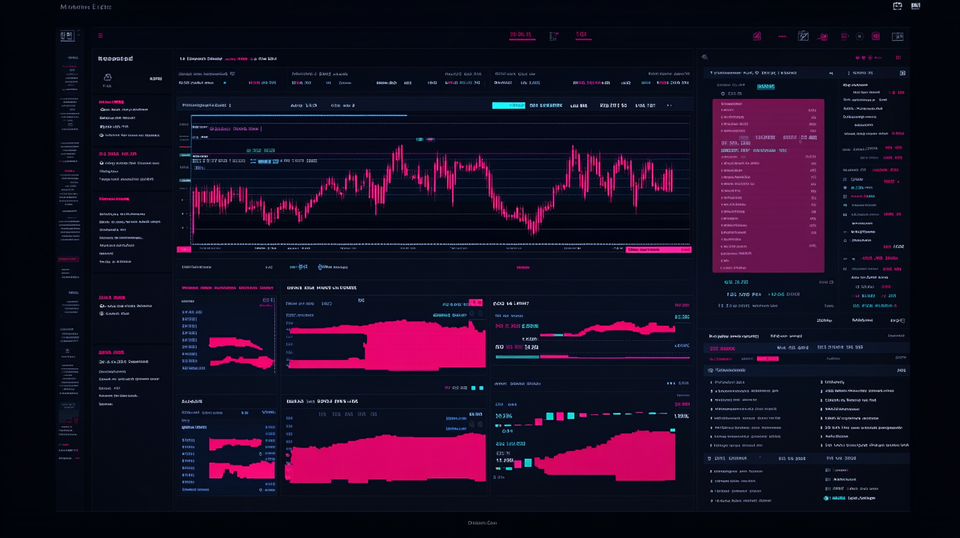Click the pink grid icon in top toolbar
This screenshot has width=960, height=538.
[875, 36]
